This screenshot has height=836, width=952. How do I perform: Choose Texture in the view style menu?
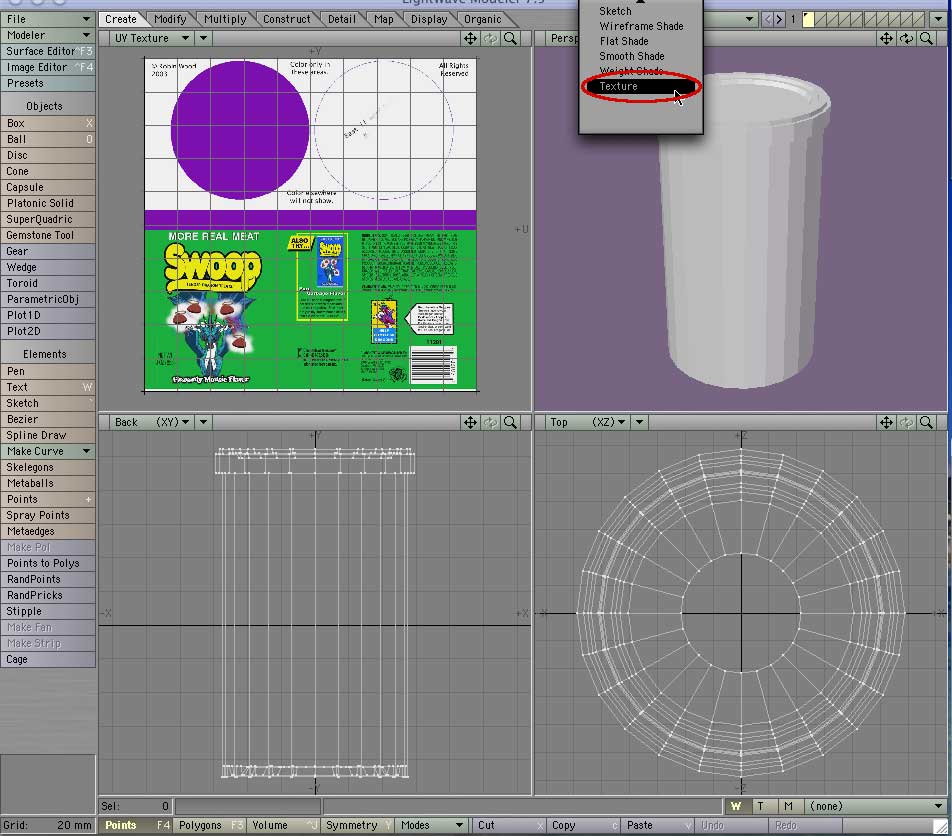click(641, 87)
